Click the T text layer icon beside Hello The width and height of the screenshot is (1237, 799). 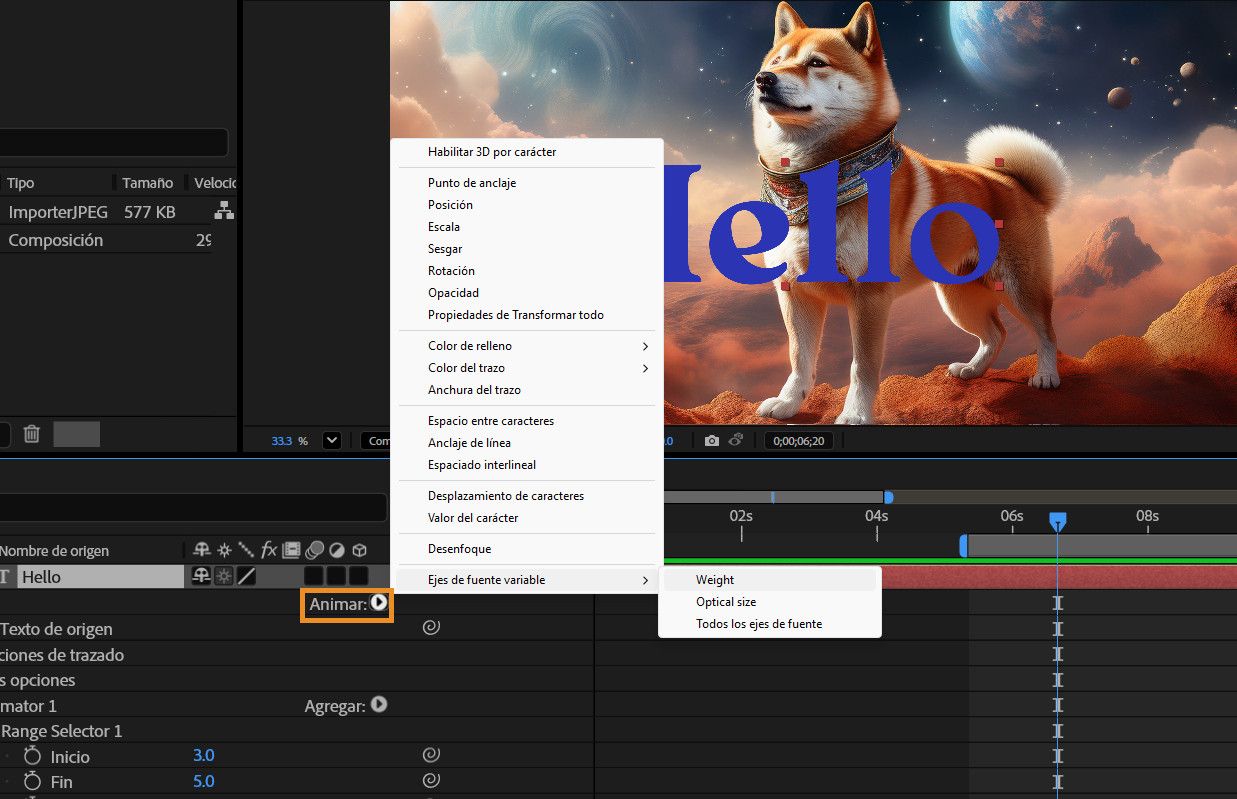[5, 577]
